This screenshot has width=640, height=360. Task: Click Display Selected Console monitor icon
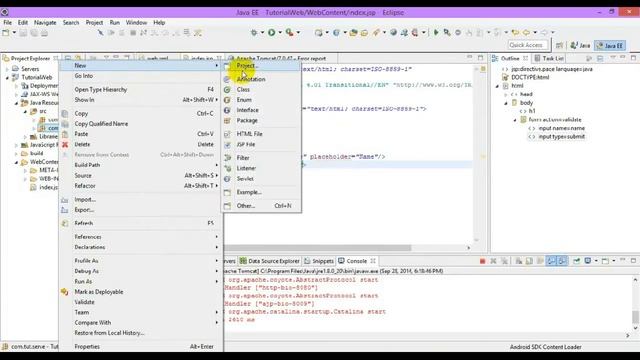pyautogui.click(x=588, y=261)
